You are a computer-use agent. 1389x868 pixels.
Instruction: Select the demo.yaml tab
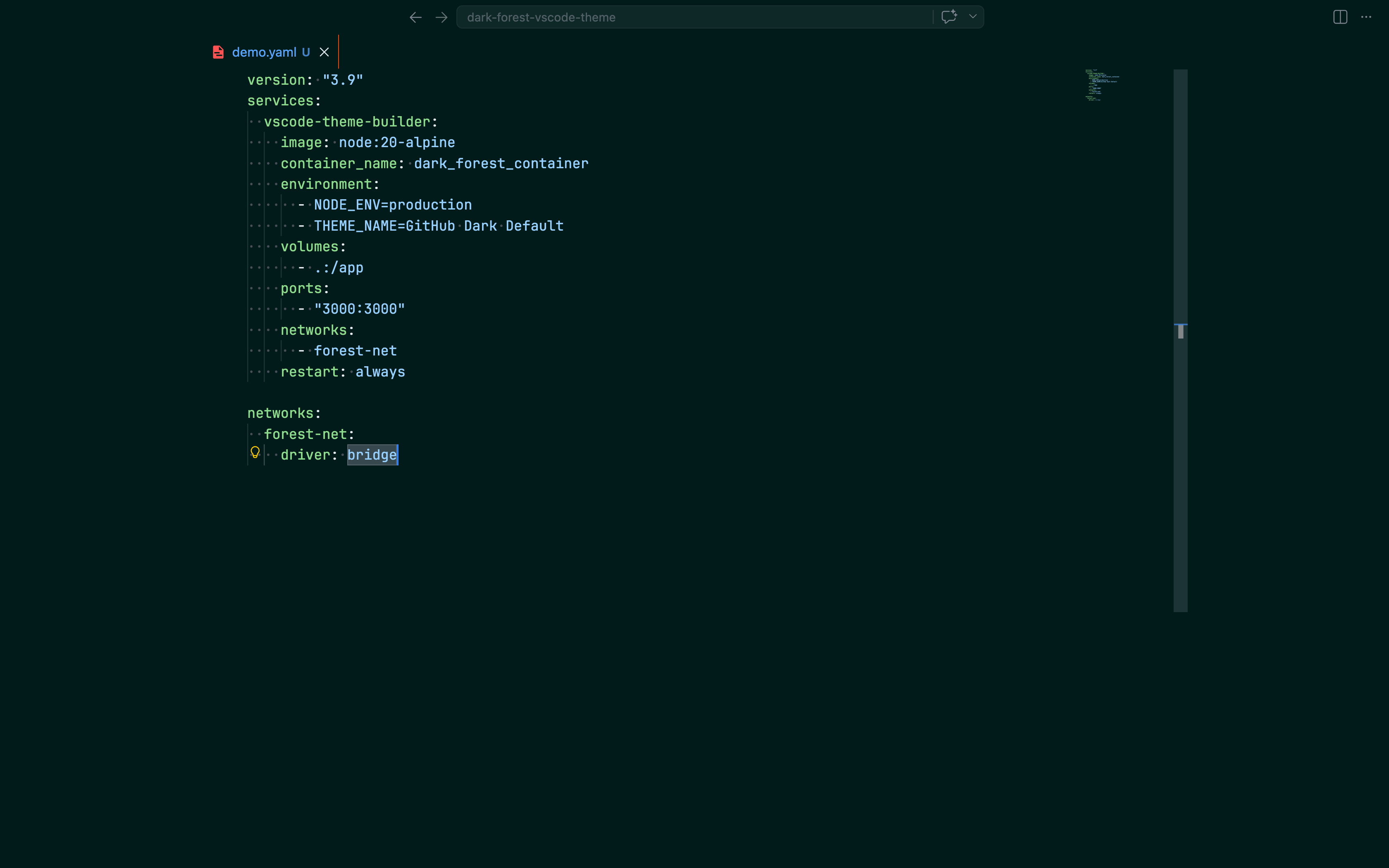[264, 52]
